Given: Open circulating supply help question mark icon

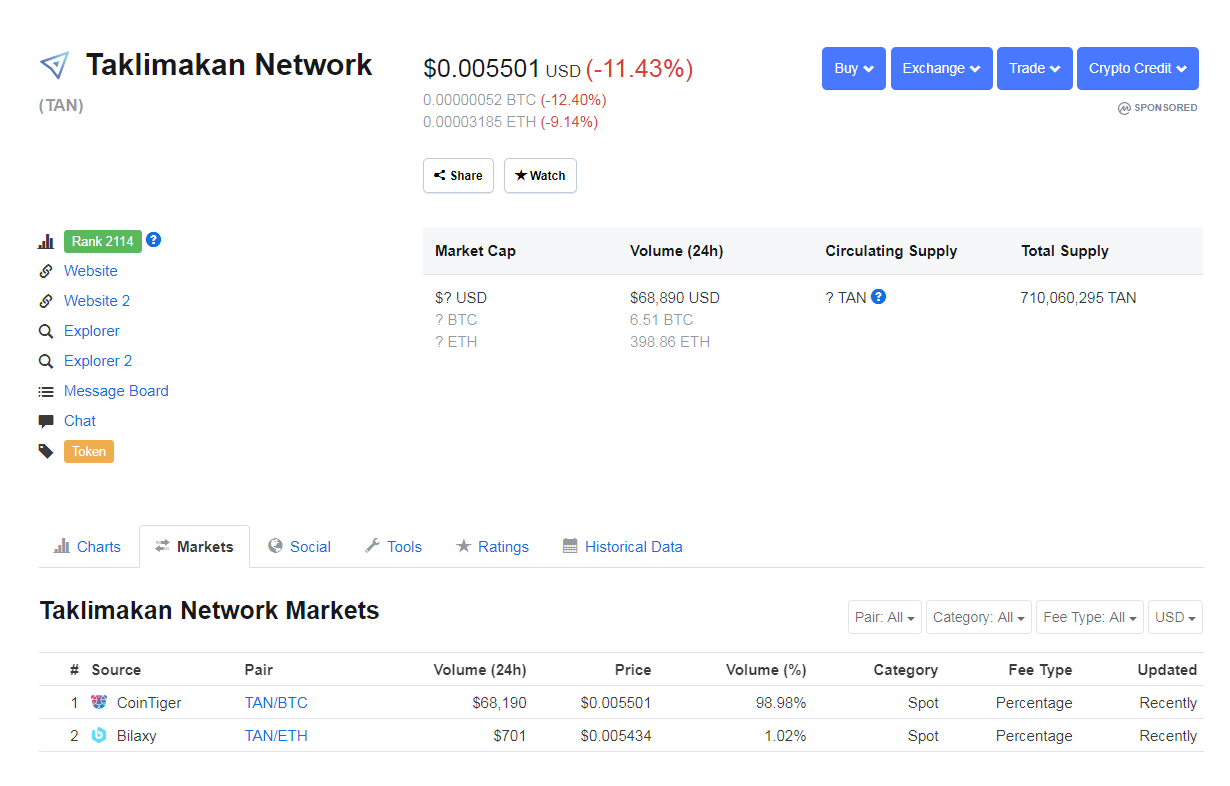Looking at the screenshot, I should coord(878,296).
